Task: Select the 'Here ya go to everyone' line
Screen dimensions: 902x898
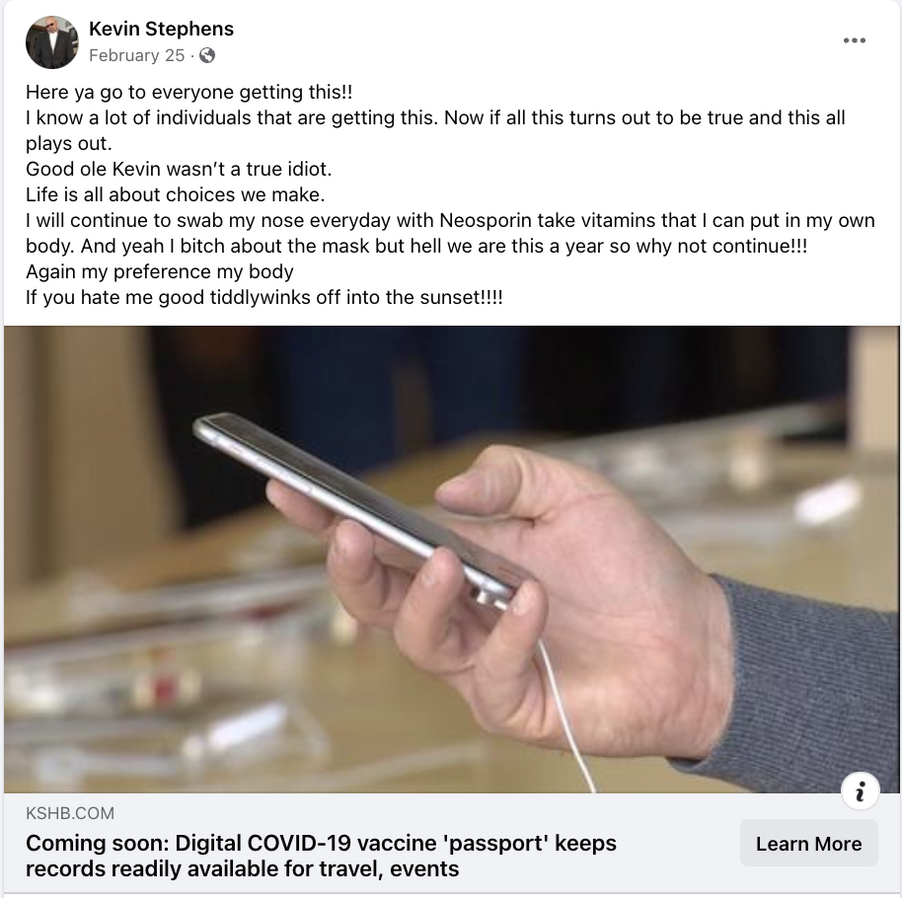Action: coord(189,92)
